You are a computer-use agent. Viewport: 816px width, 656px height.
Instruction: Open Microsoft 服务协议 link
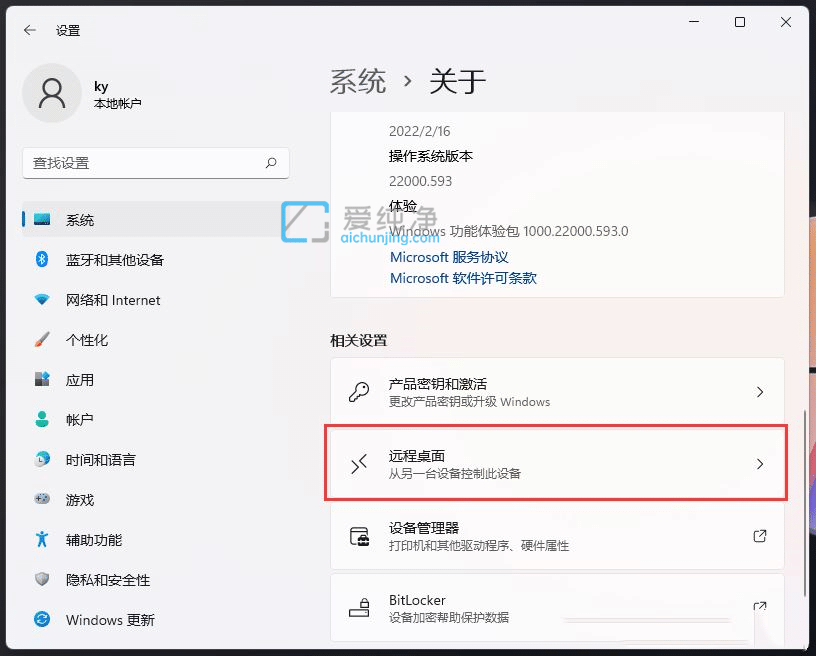point(449,257)
